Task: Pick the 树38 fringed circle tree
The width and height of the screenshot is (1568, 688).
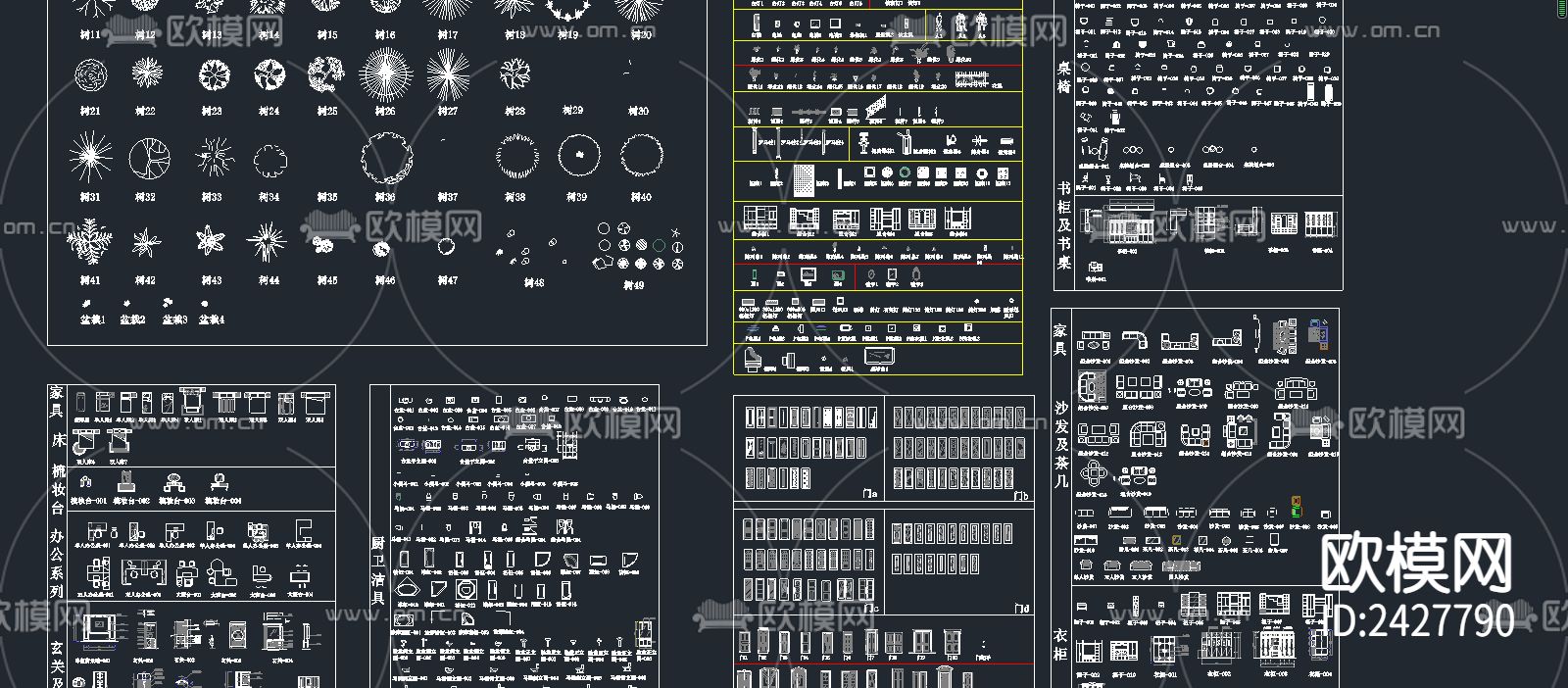Action: coord(517,156)
